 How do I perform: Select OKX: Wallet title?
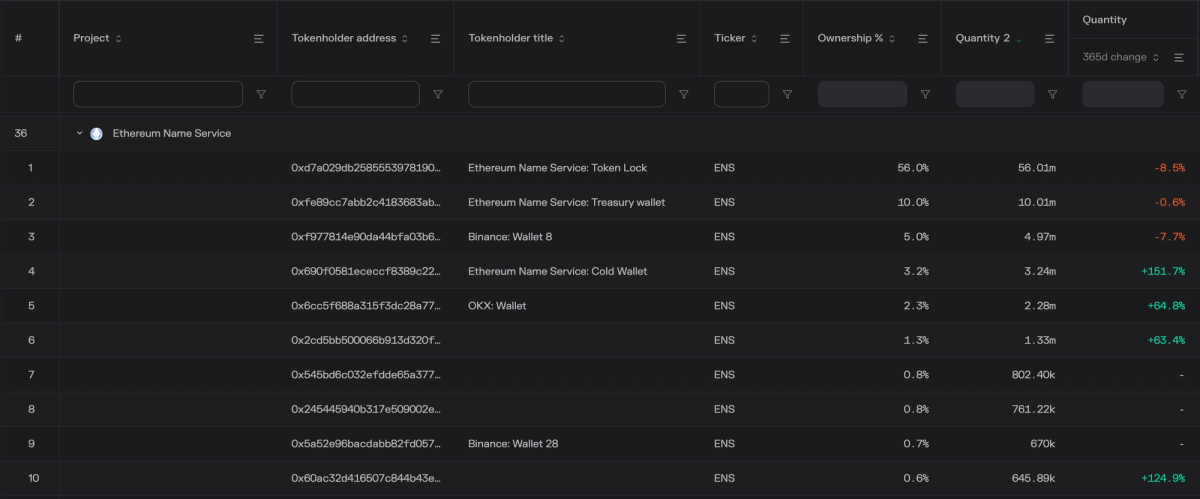[x=497, y=305]
